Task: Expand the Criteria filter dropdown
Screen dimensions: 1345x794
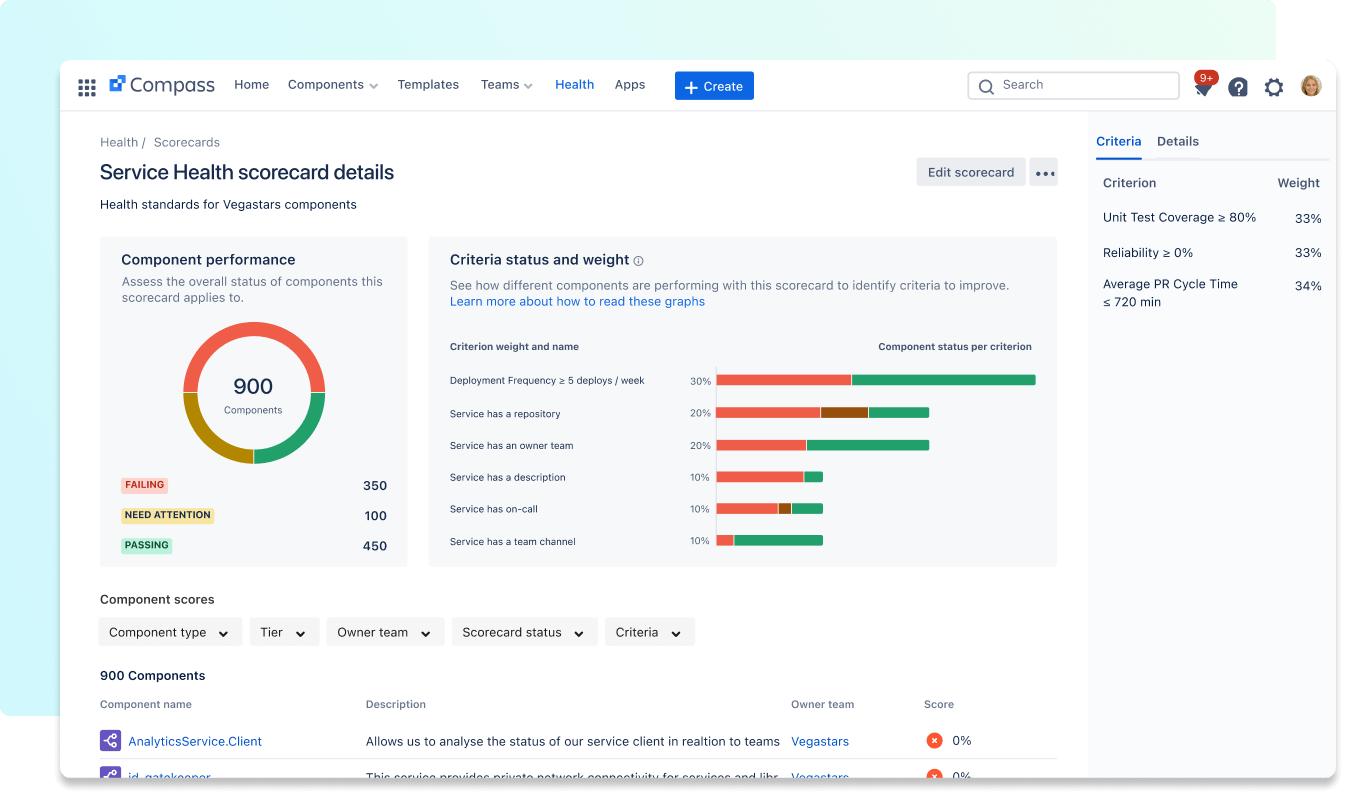Action: [x=649, y=632]
